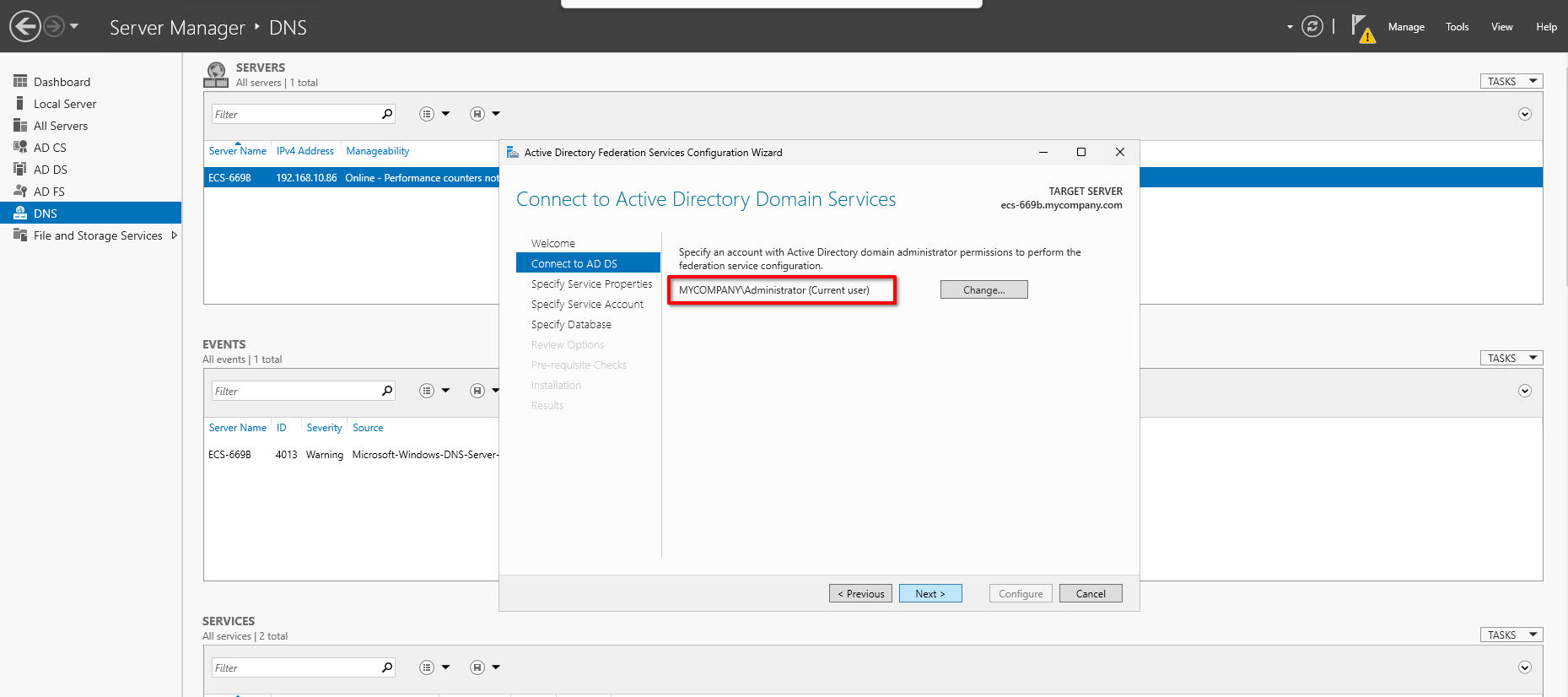Select the Specify Service Properties wizard step

coord(591,284)
